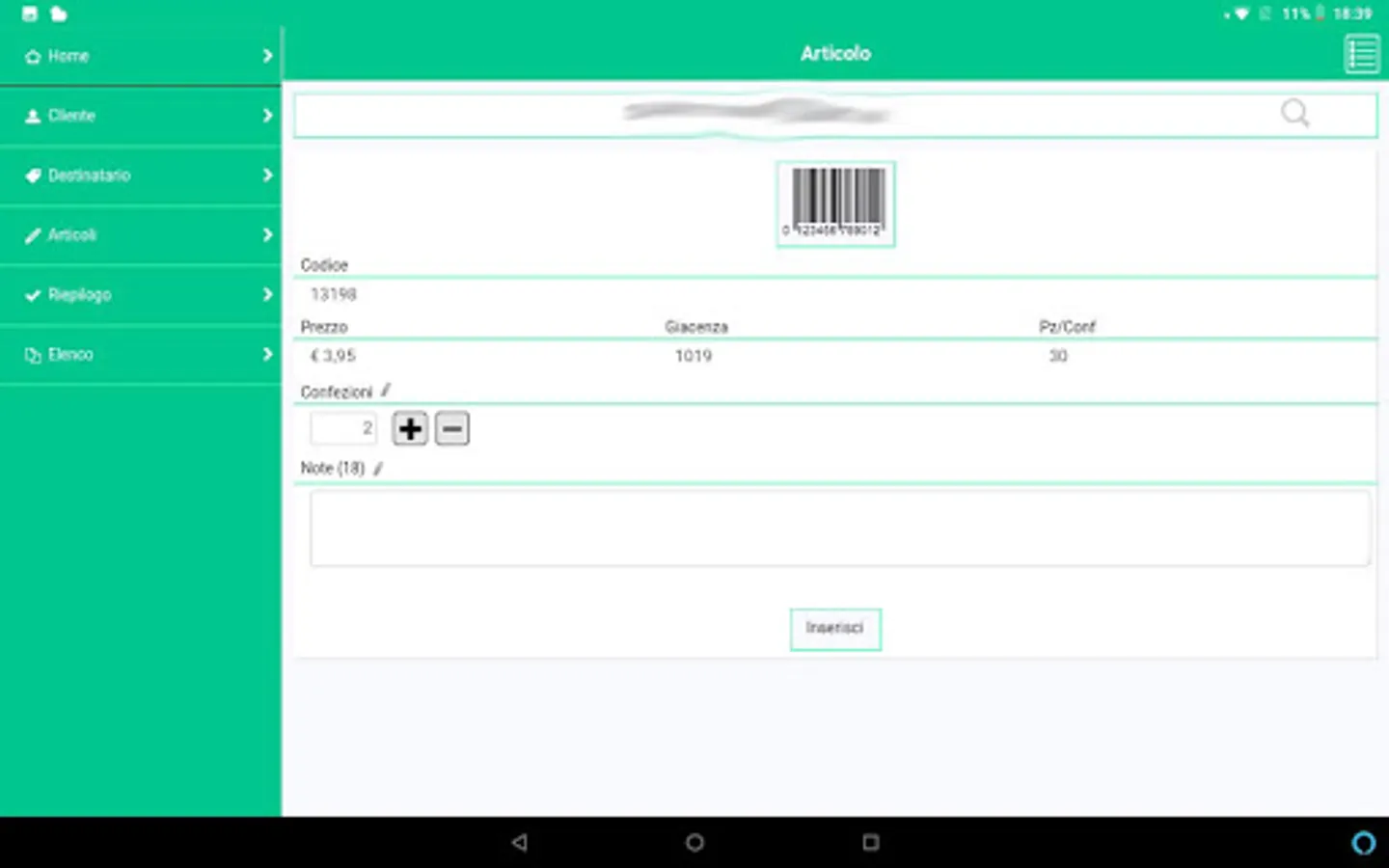Click into the Note text area

(x=840, y=529)
